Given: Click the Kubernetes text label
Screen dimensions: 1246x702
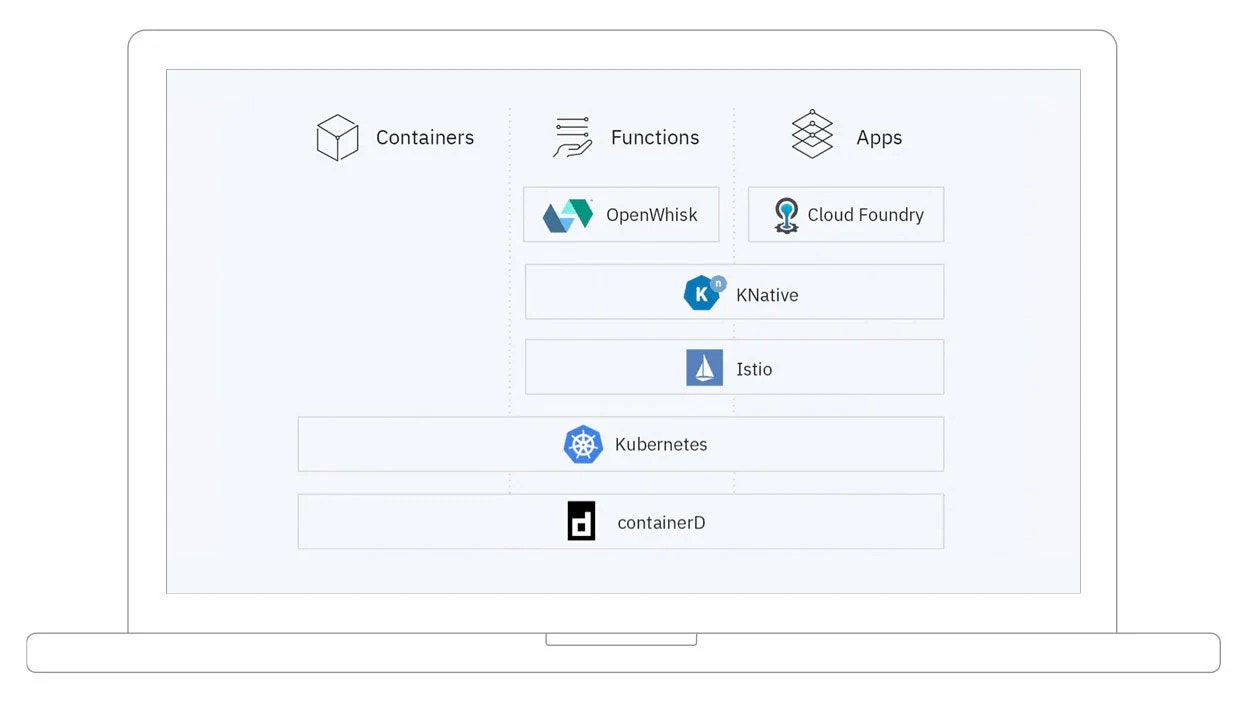Looking at the screenshot, I should coord(662,445).
